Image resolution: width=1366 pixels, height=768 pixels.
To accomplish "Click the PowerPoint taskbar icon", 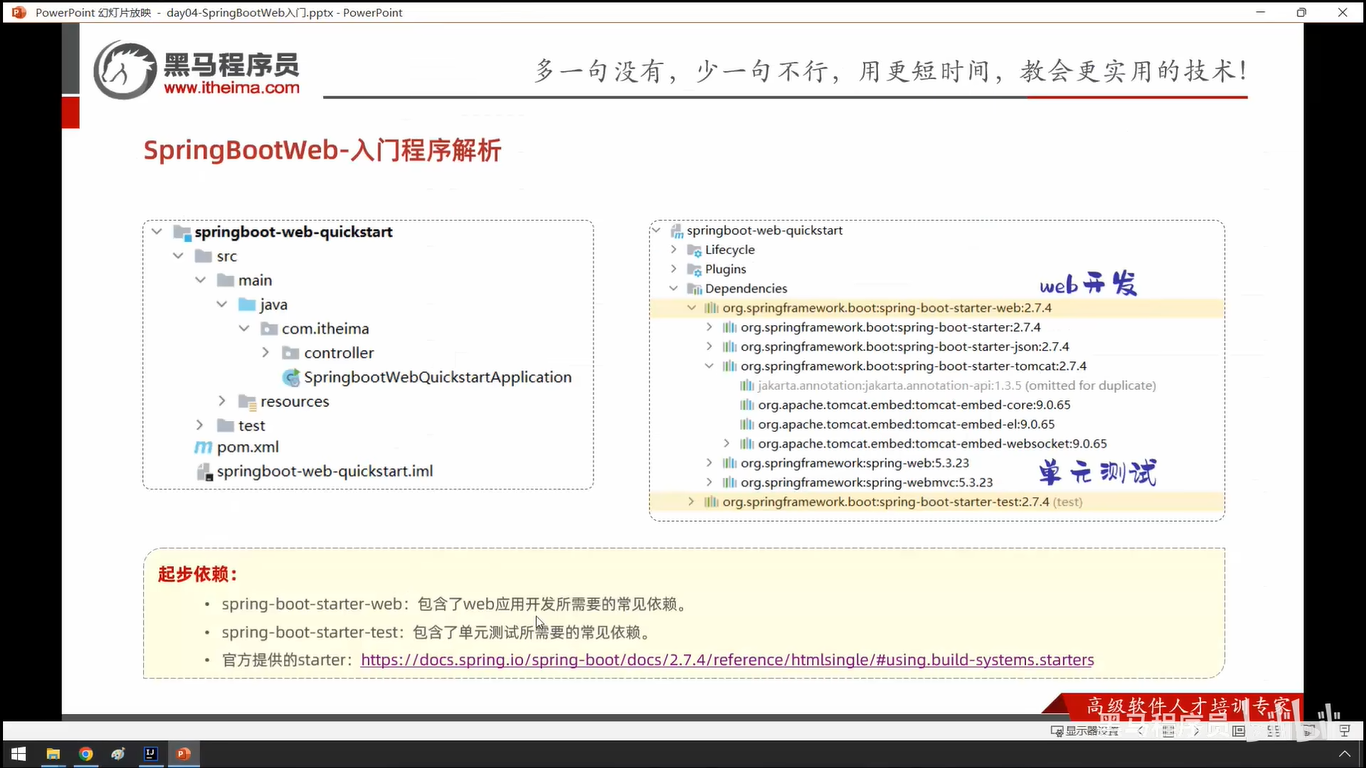I will (x=183, y=754).
